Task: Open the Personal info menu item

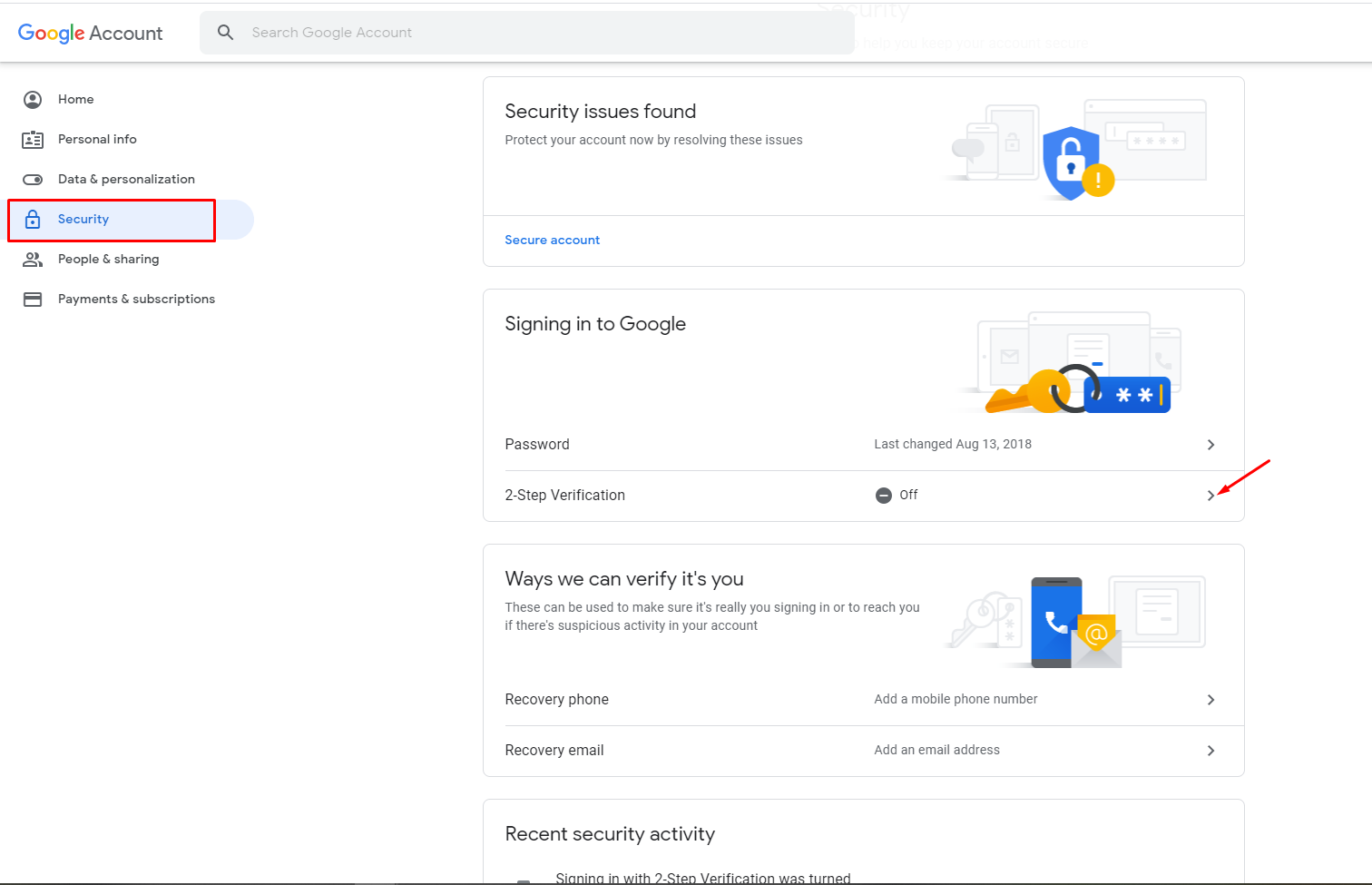Action: point(97,140)
